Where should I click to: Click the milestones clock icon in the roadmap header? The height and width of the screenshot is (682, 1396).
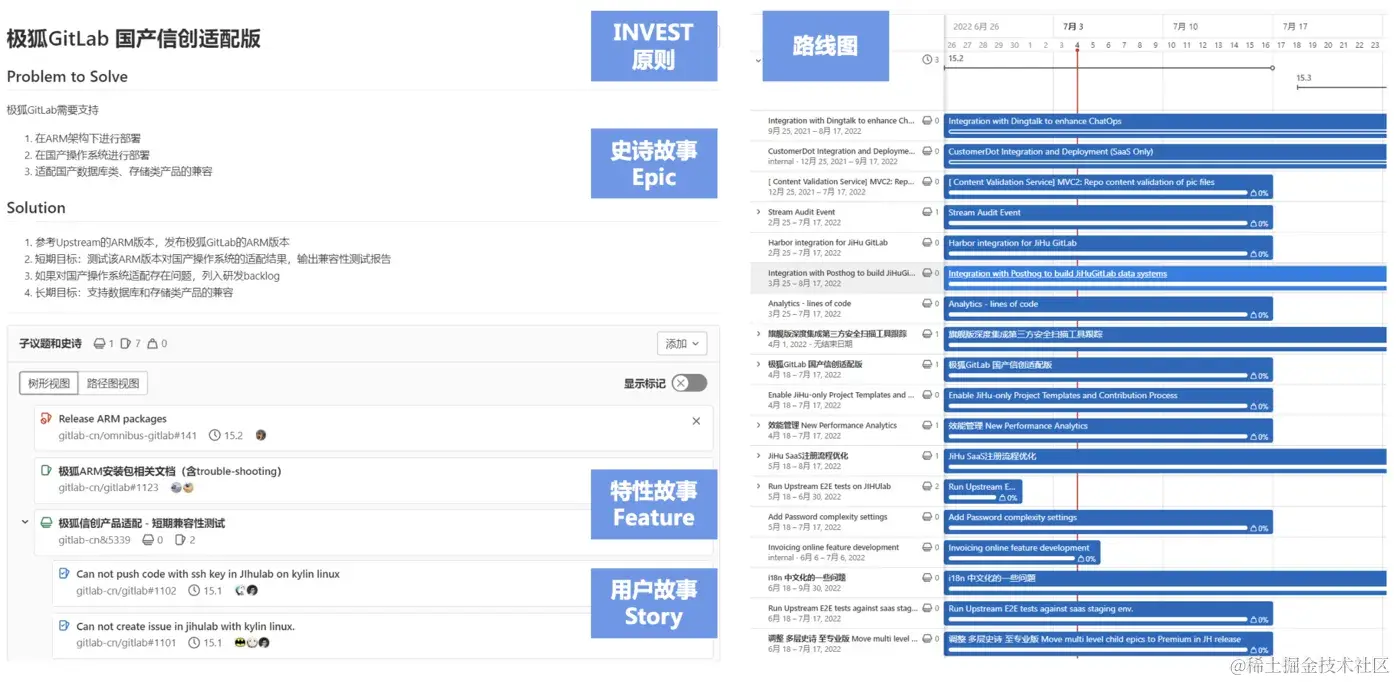pyautogui.click(x=926, y=61)
